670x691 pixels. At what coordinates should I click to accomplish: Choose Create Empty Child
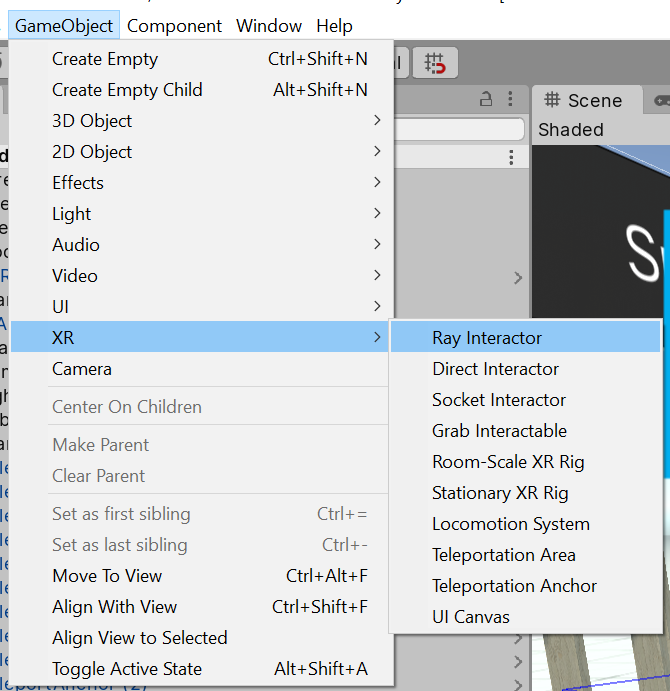(x=201, y=90)
